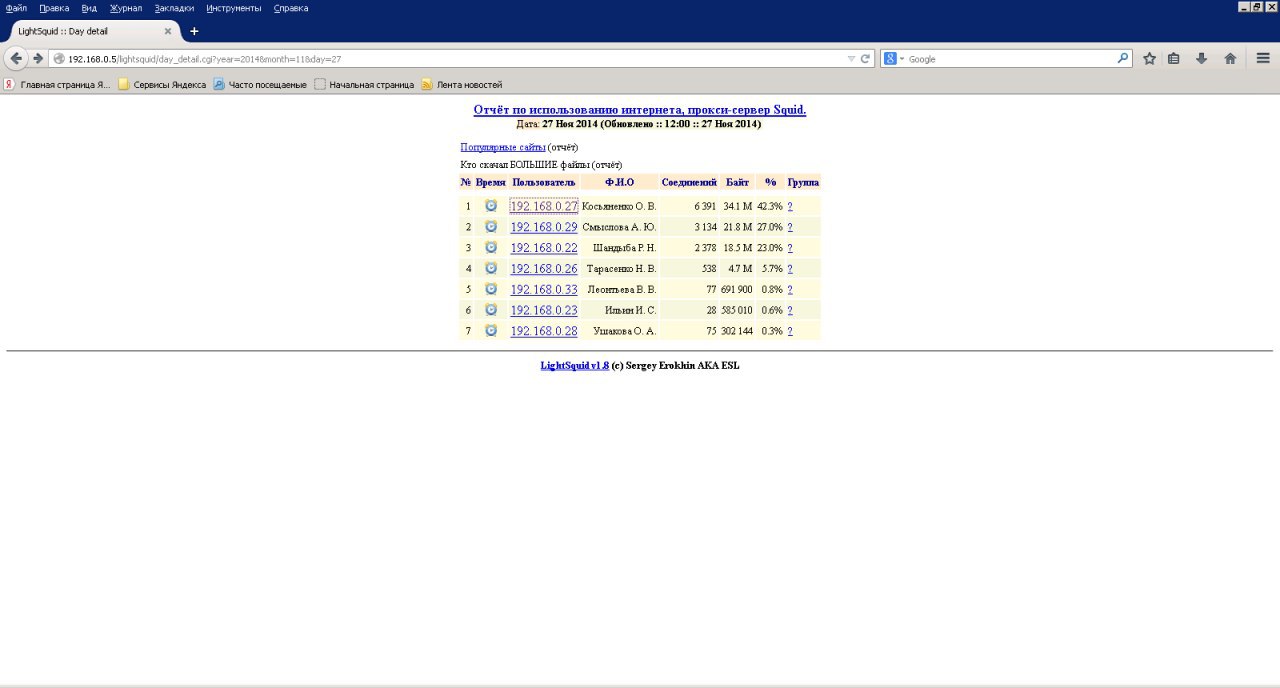The height and width of the screenshot is (688, 1280).
Task: Open Главная страница Яндекс bookmark
Action: click(x=57, y=85)
